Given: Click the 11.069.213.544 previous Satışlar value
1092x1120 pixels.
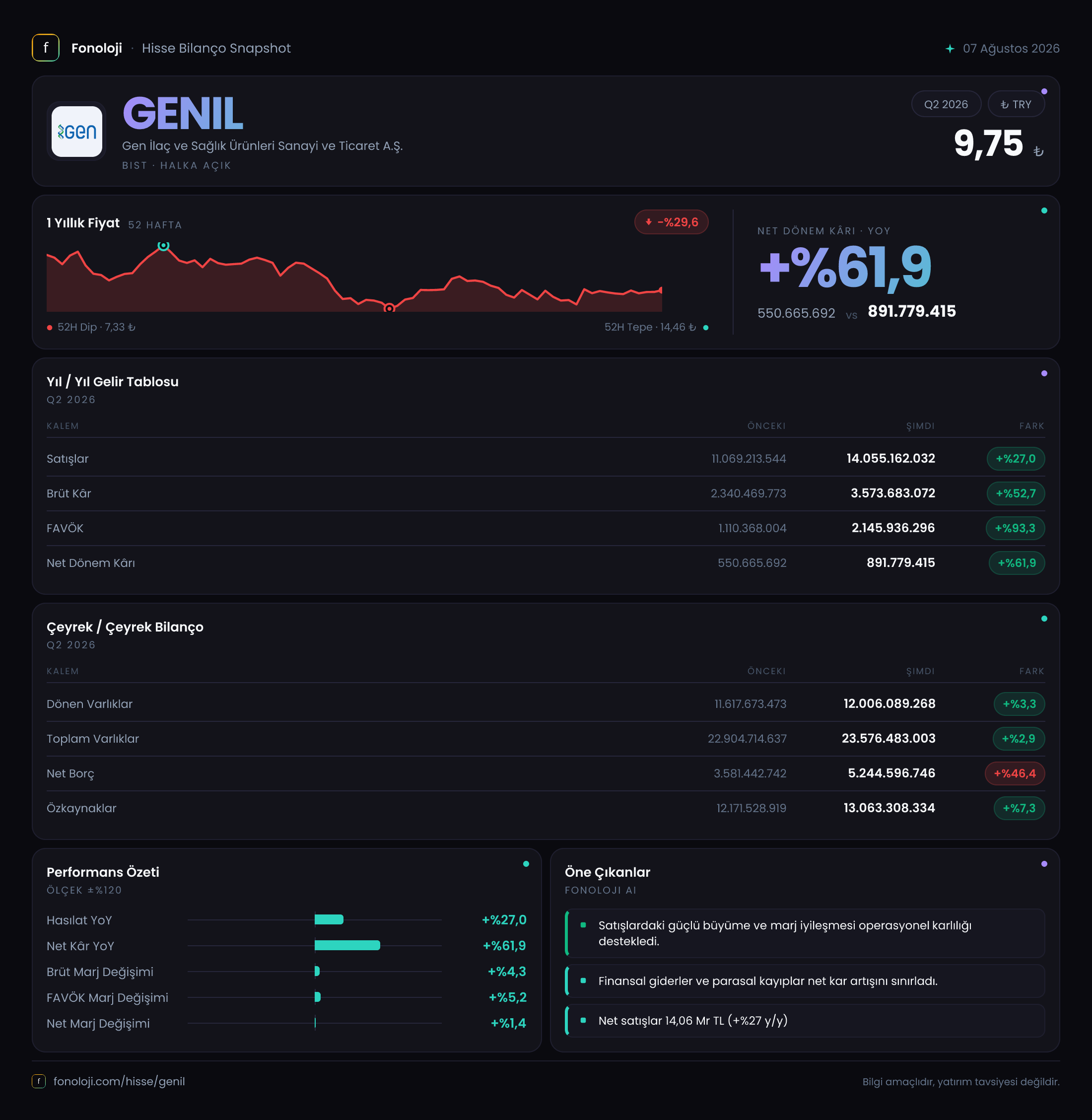Looking at the screenshot, I should (x=749, y=458).
